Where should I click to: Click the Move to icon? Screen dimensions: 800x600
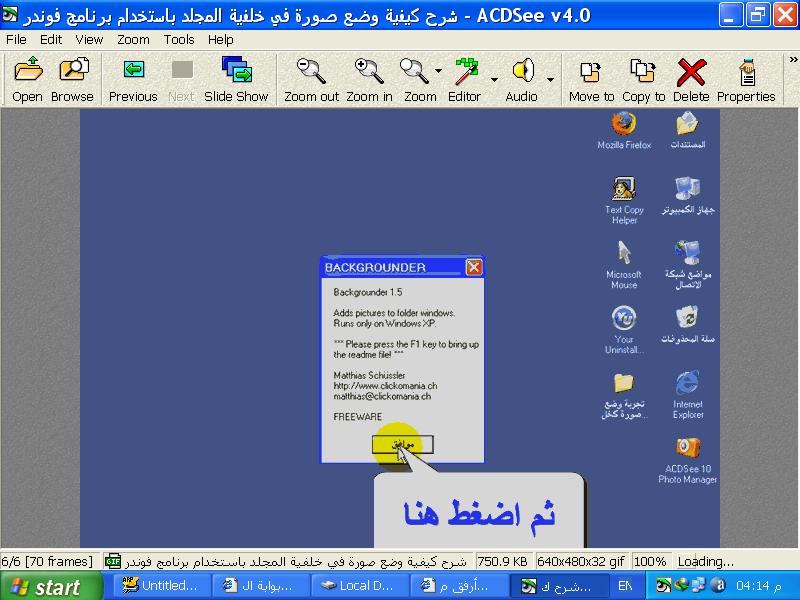591,72
